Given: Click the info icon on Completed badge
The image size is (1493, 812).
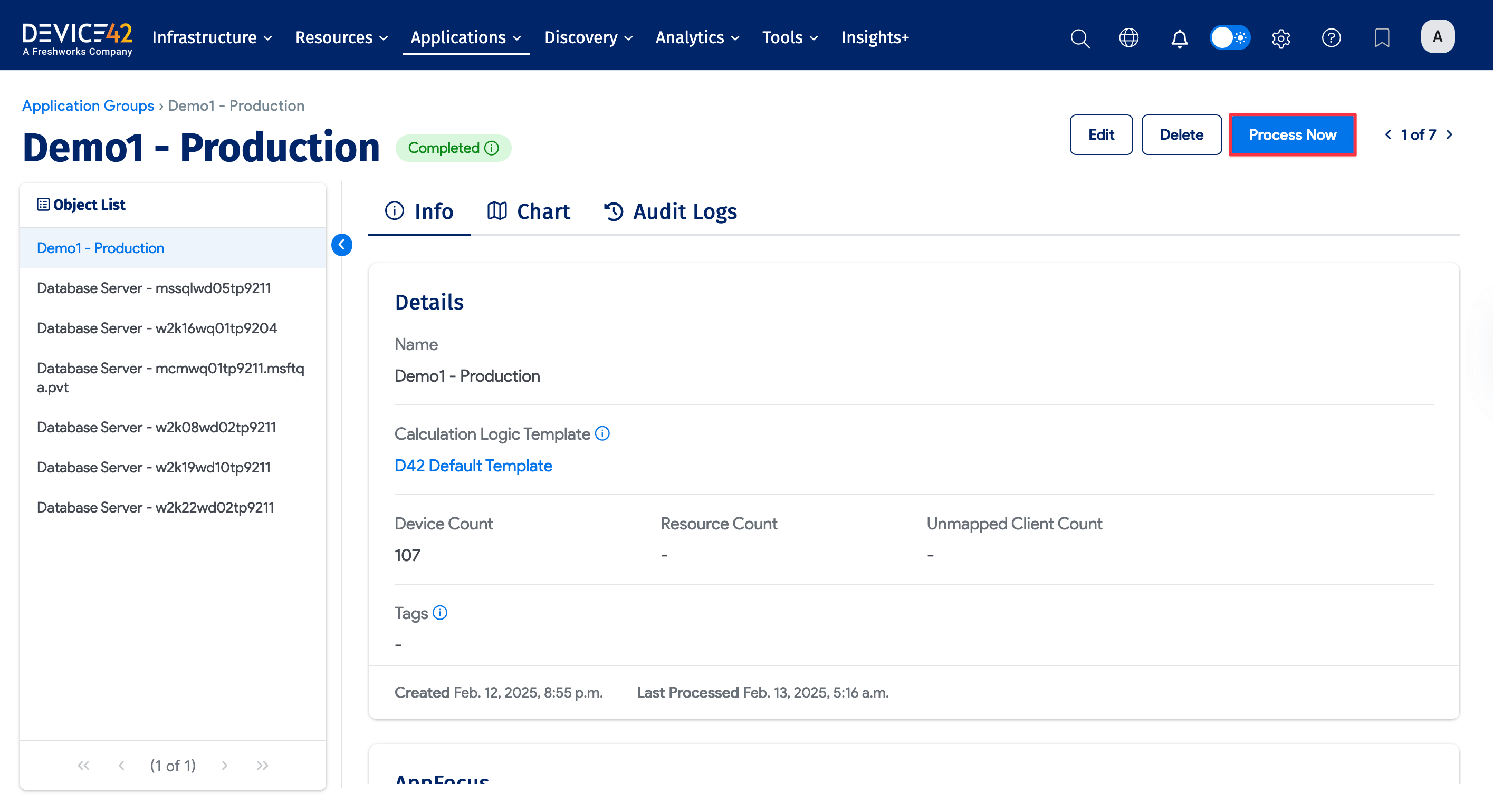Looking at the screenshot, I should coord(492,148).
